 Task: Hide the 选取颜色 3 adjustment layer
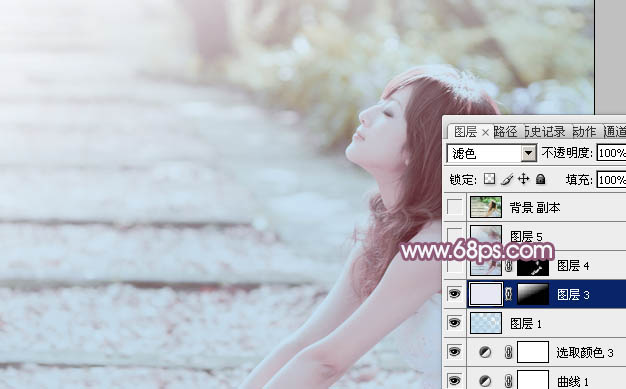click(x=455, y=352)
